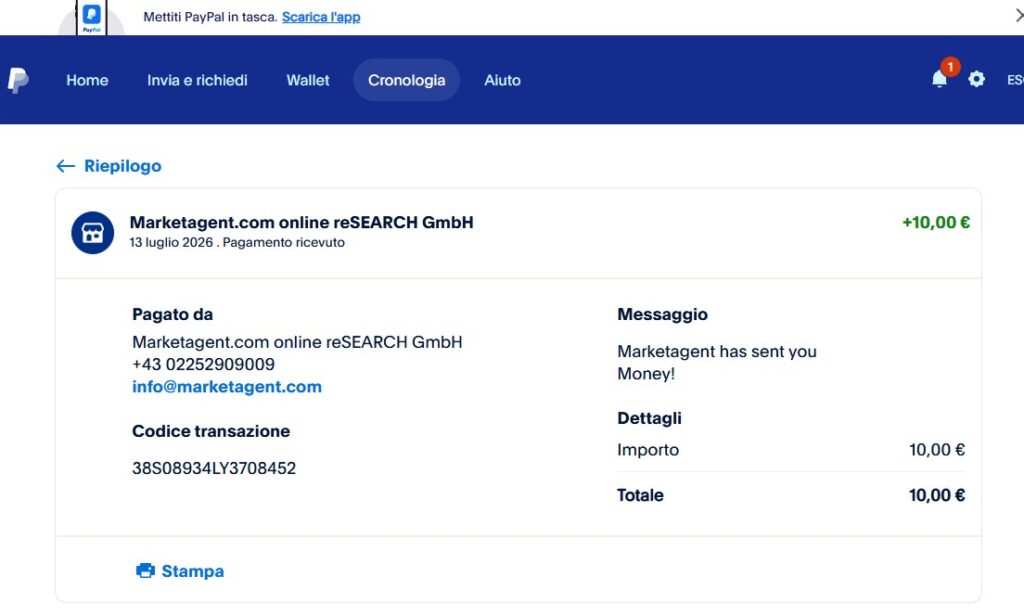This screenshot has width=1024, height=615.
Task: Click the printer icon next to Stampa
Action: coord(145,571)
